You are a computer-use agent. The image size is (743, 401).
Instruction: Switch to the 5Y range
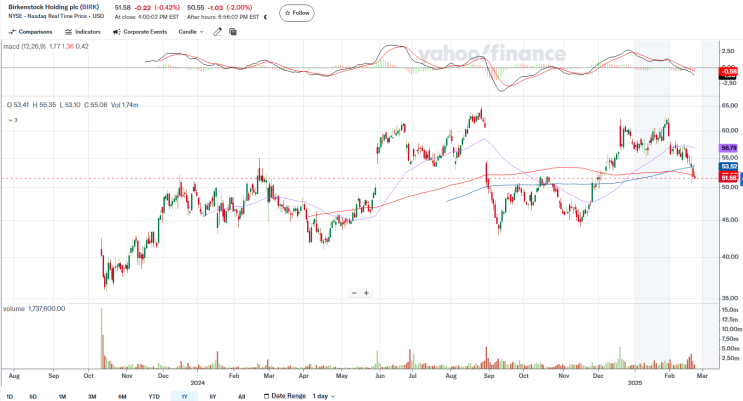coord(213,396)
